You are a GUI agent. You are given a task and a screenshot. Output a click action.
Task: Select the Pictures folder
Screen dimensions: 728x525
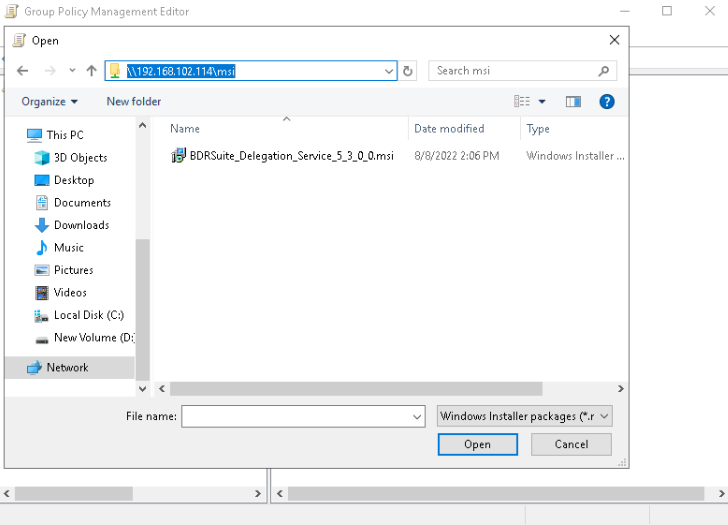73,270
